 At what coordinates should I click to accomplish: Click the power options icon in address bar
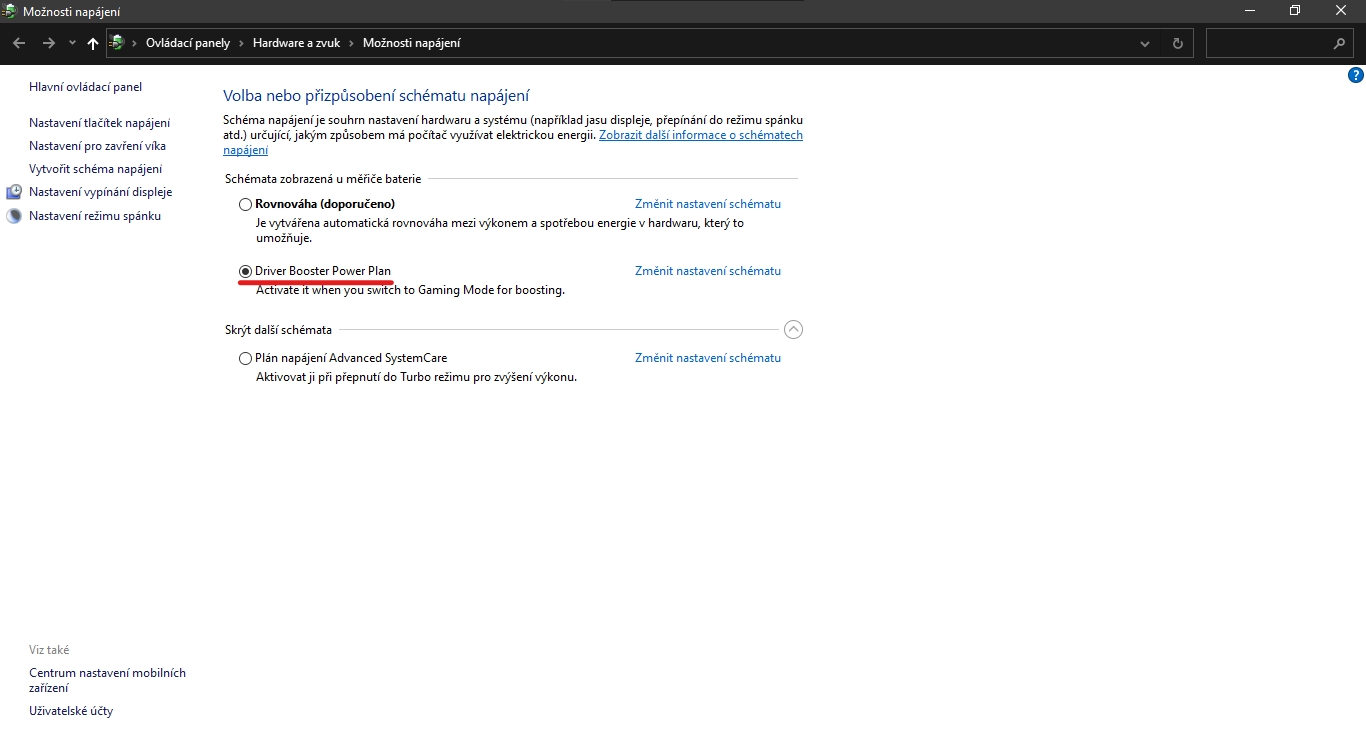tap(117, 43)
